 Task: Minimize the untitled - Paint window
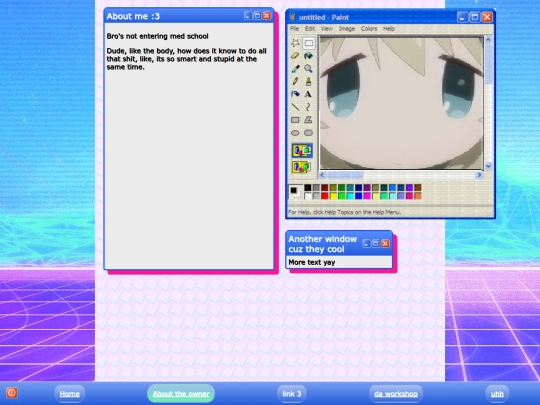click(x=462, y=17)
